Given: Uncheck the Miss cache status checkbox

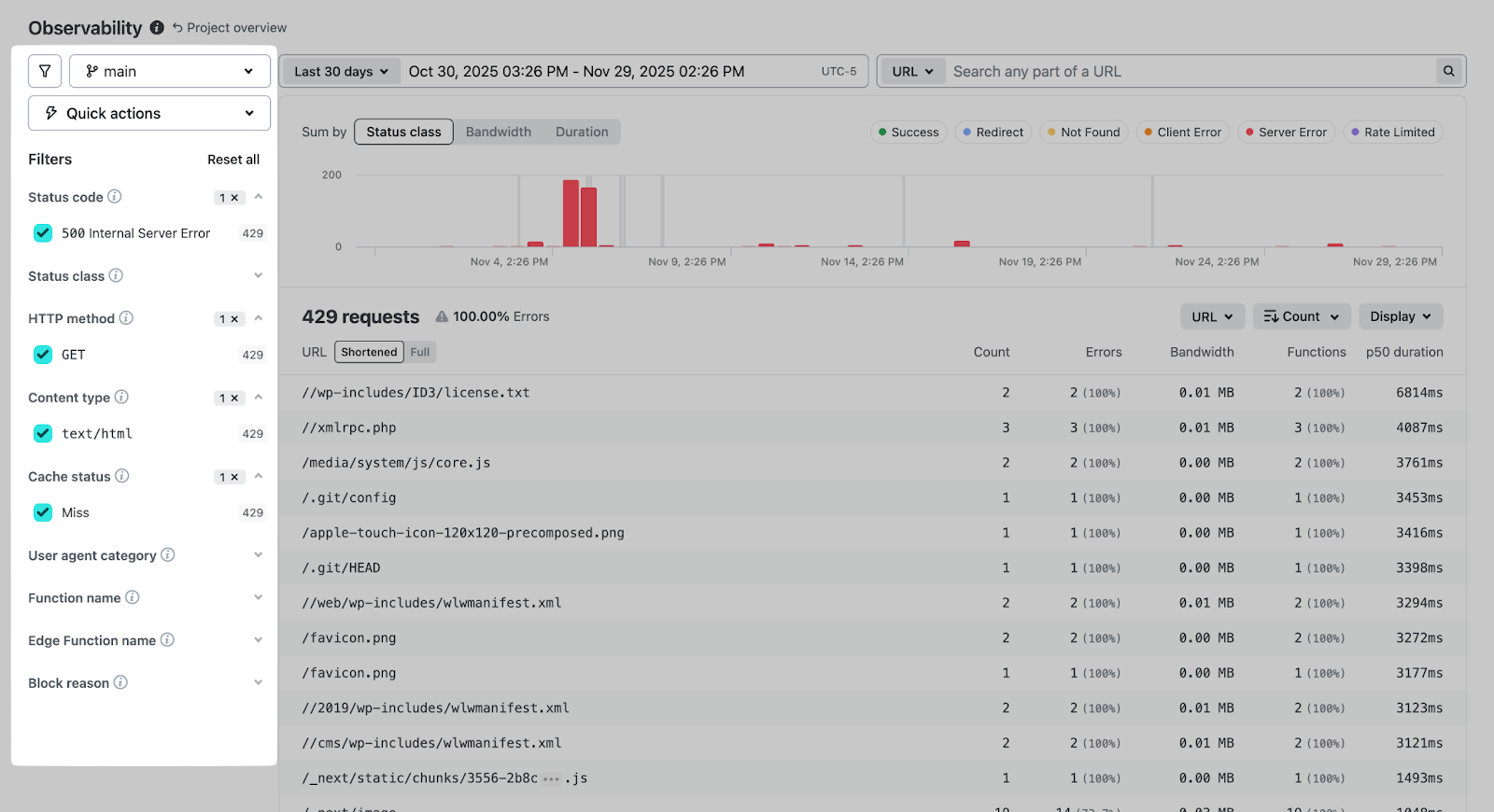Looking at the screenshot, I should point(43,512).
